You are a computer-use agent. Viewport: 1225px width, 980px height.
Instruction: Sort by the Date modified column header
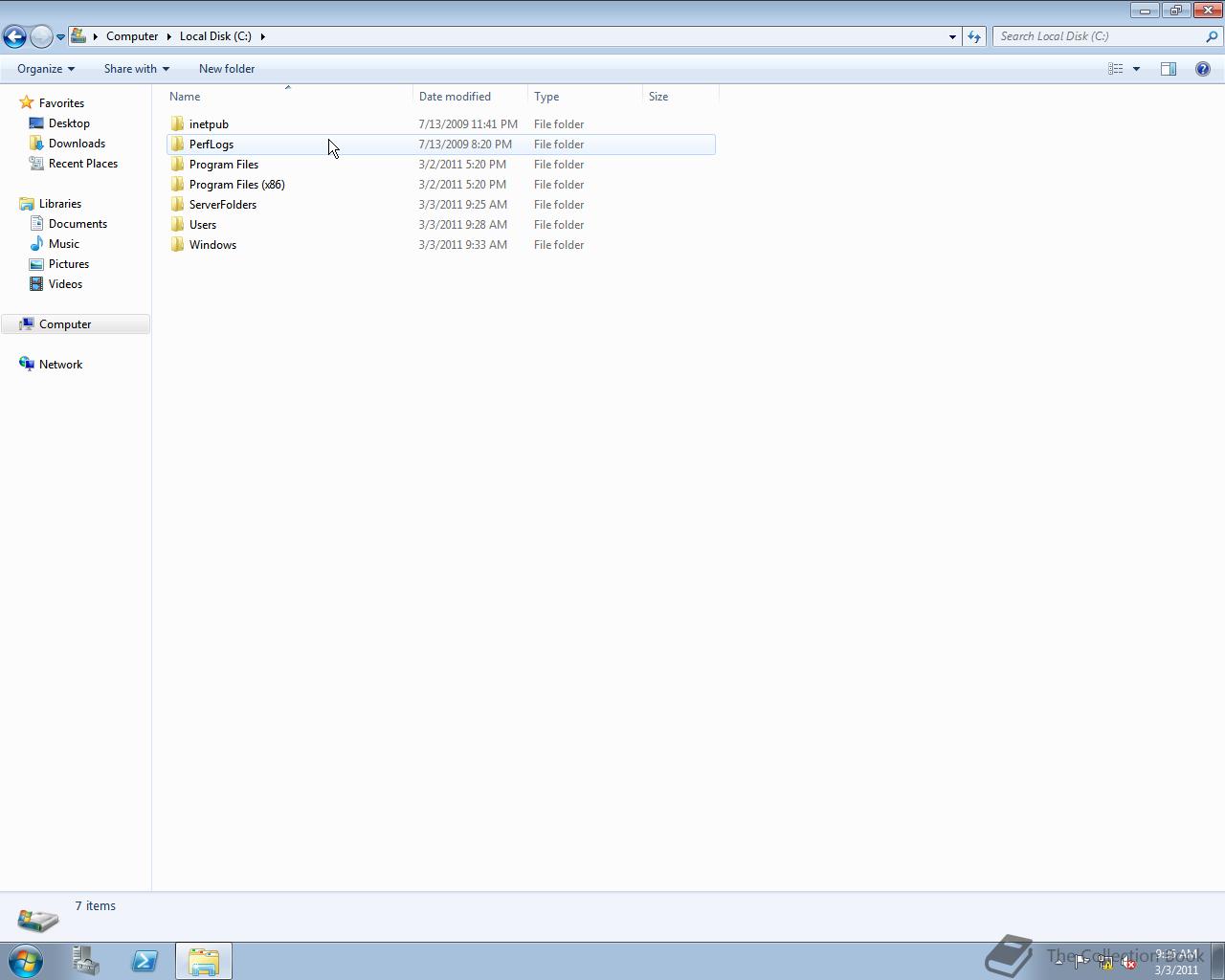(x=470, y=97)
